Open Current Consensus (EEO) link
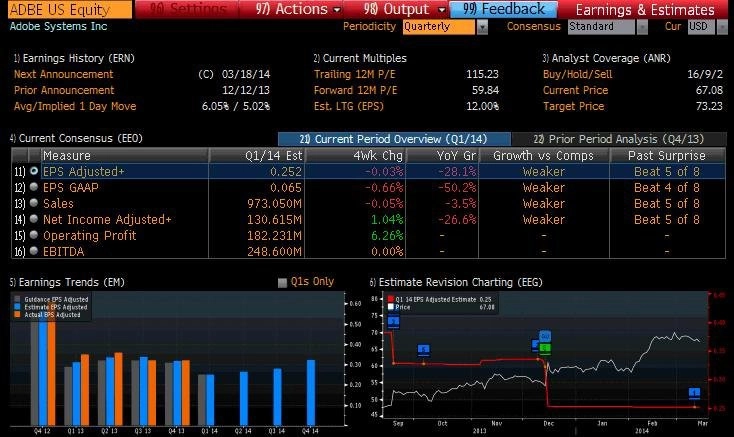The width and height of the screenshot is (734, 437). [76, 138]
